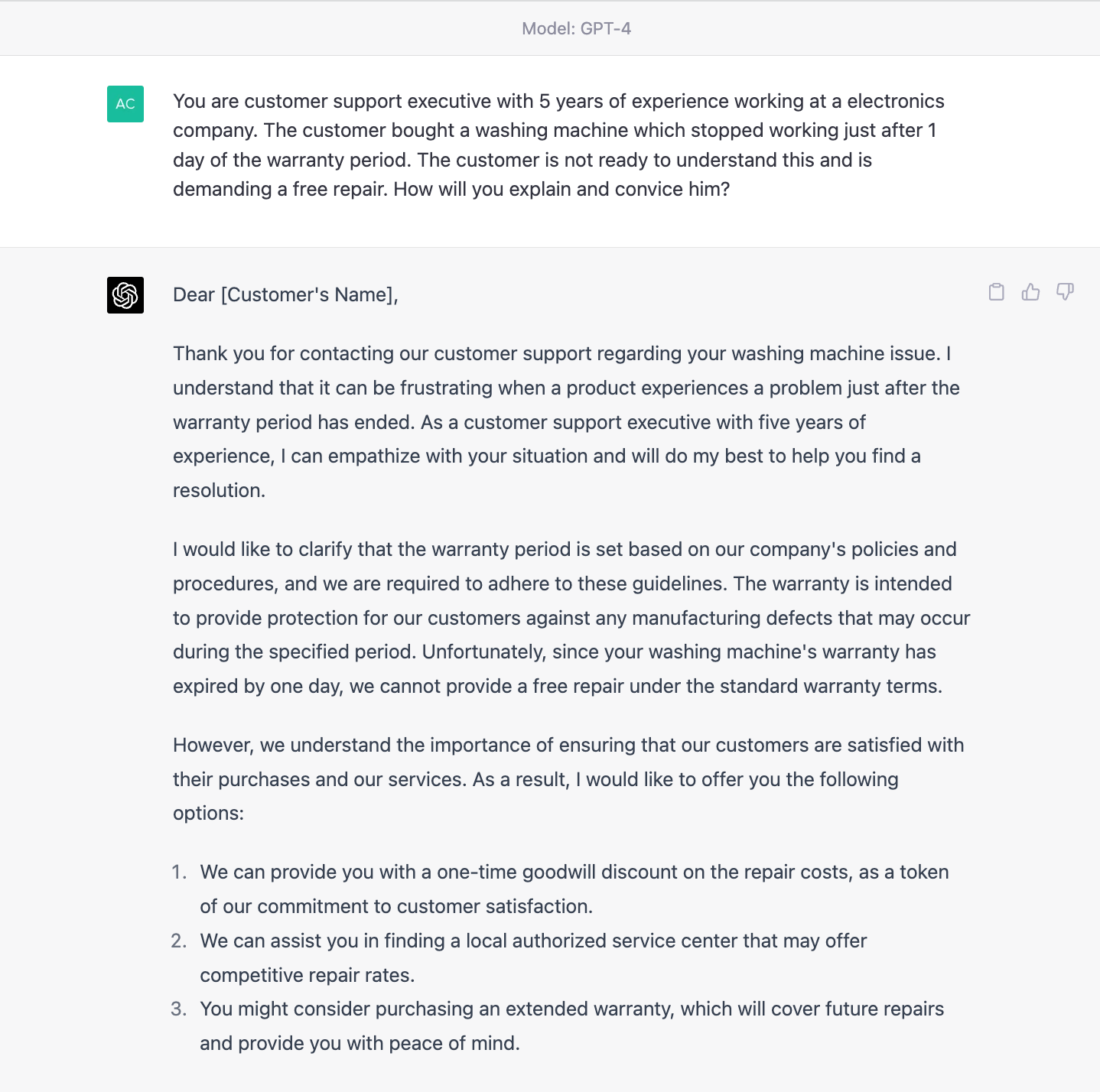Click the numbered option 1 about goodwill discount
Viewport: 1100px width, 1092px height.
coord(574,889)
